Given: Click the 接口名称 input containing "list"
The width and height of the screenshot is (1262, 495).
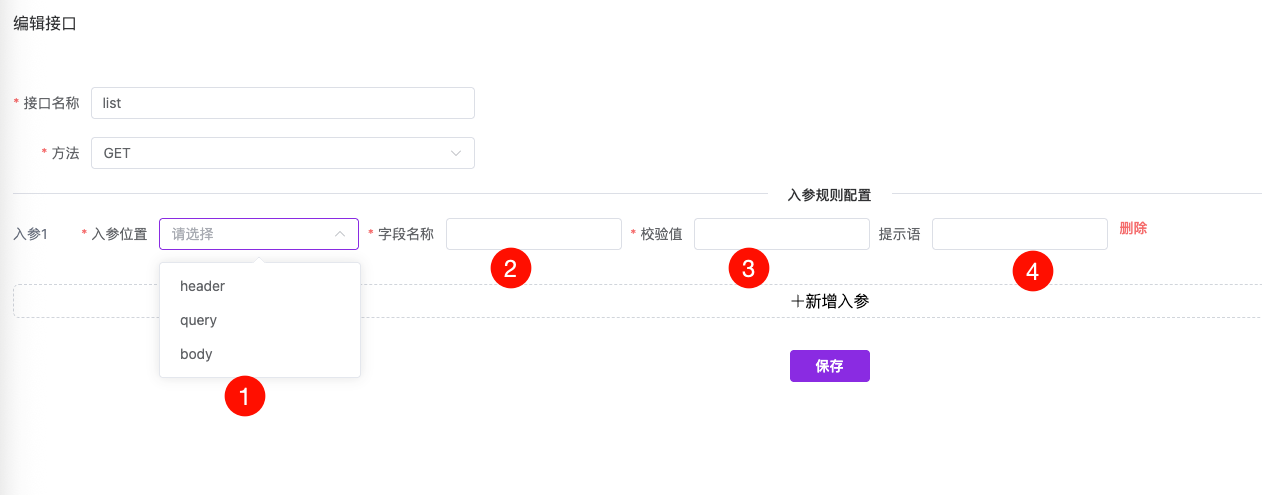Looking at the screenshot, I should click(282, 103).
